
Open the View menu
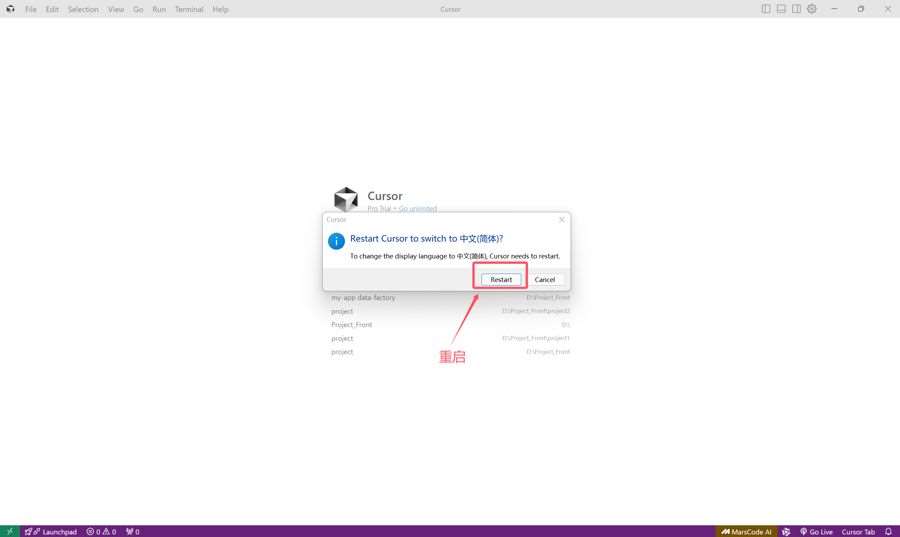[116, 9]
